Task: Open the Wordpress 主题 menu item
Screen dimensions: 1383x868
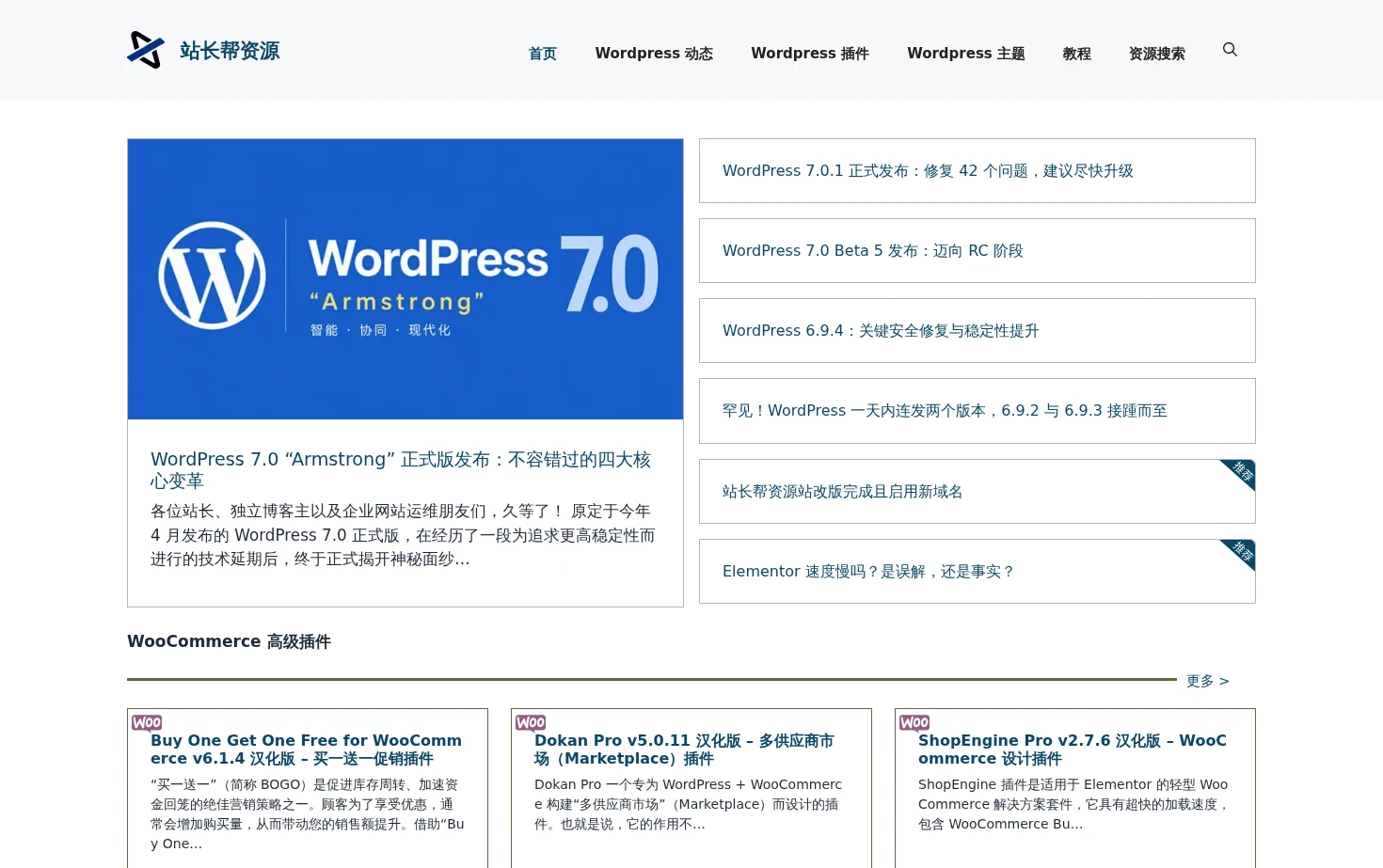Action: pos(966,54)
